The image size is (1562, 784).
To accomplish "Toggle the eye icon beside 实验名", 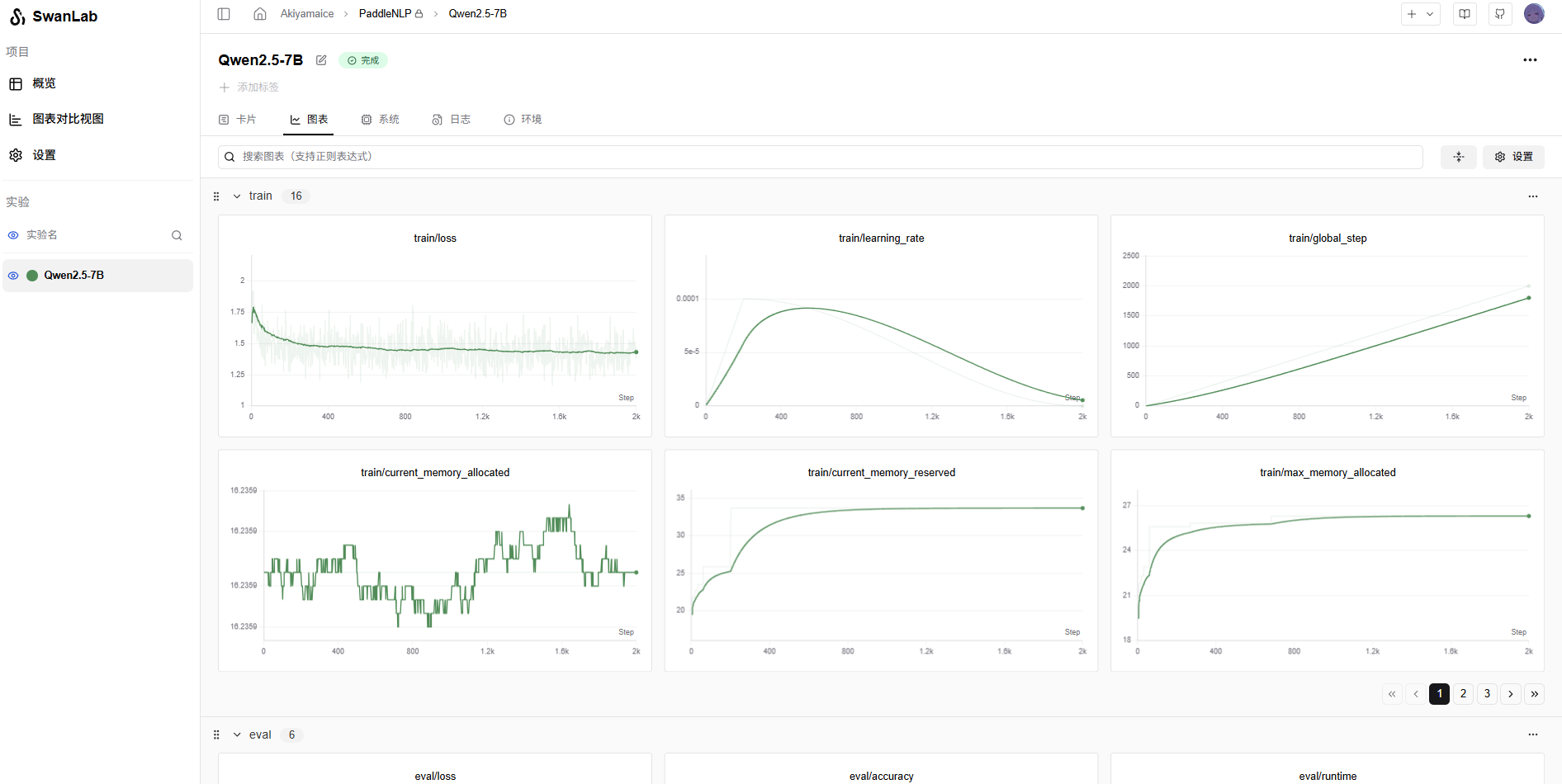I will point(13,235).
